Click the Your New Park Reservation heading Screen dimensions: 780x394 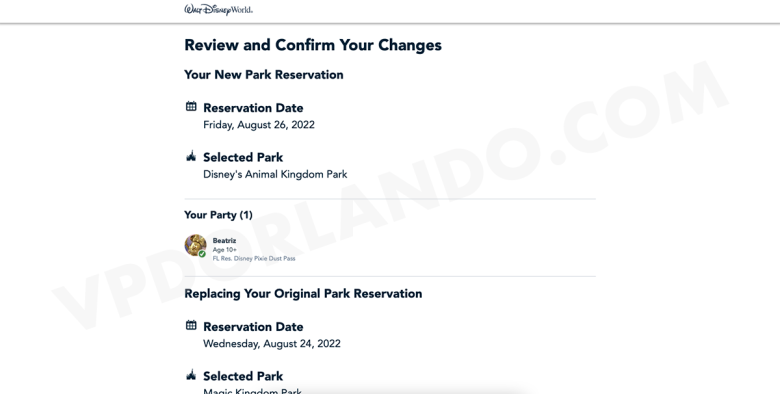pos(264,75)
